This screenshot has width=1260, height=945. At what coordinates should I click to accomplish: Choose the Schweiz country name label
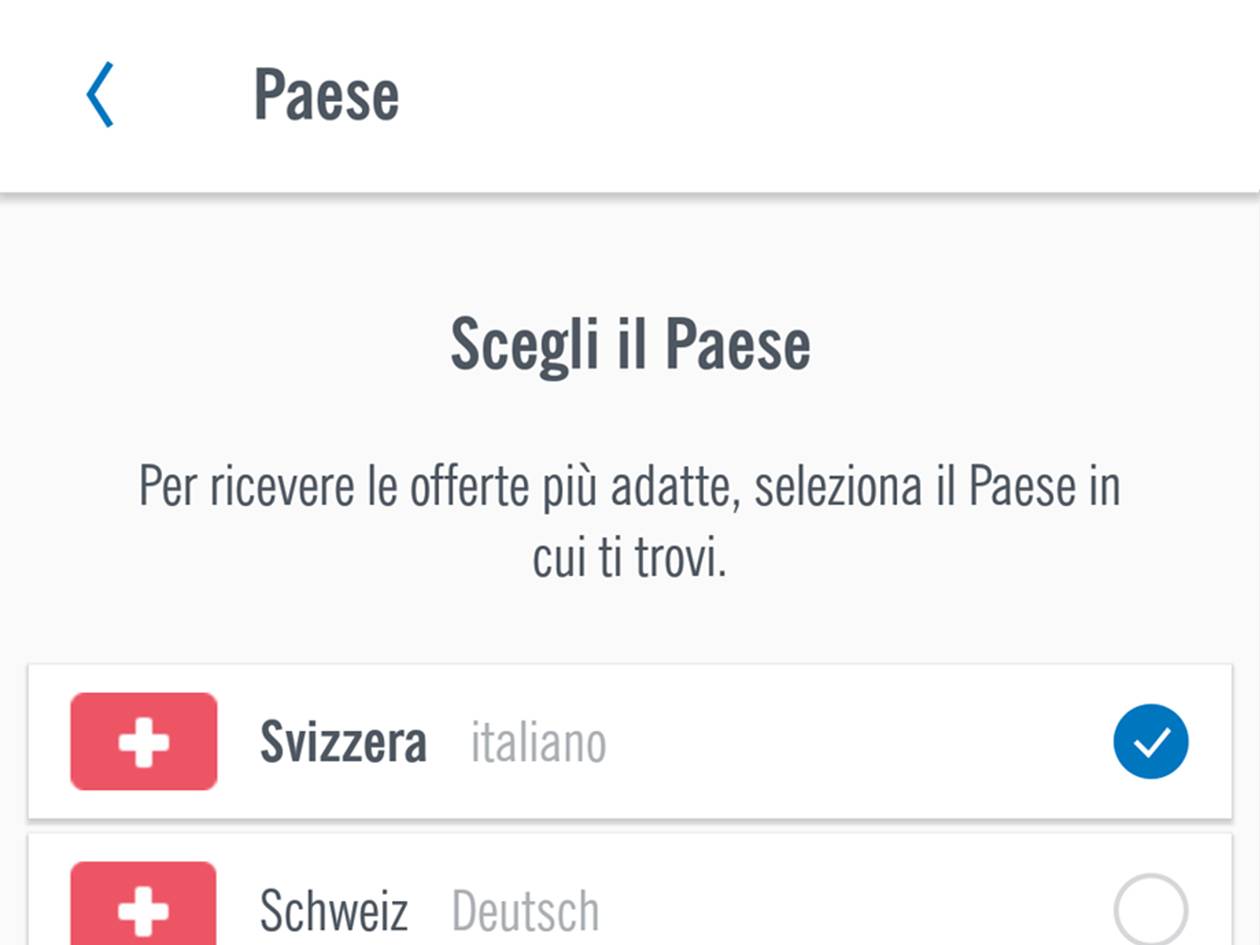tap(334, 910)
